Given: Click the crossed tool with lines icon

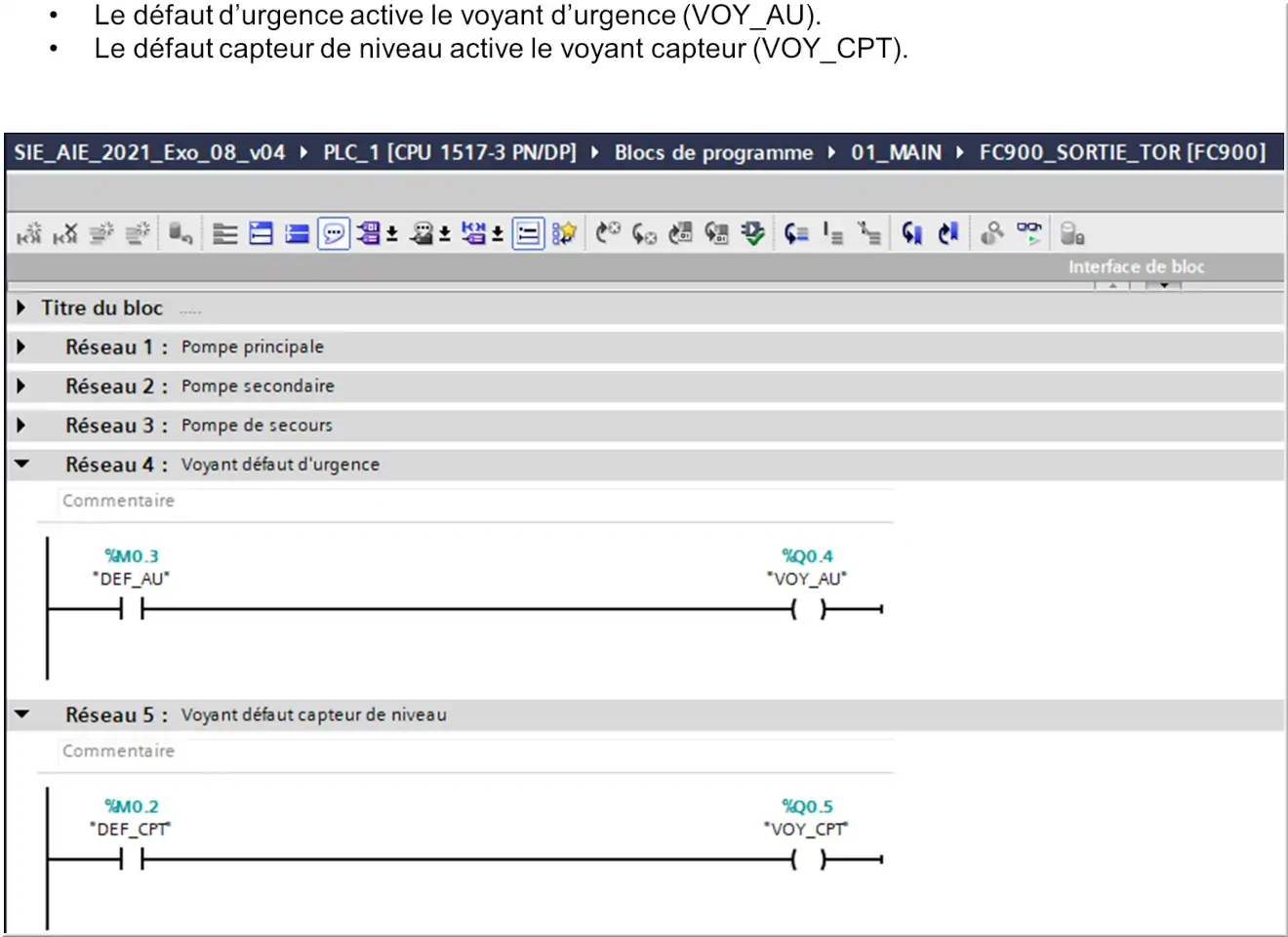Looking at the screenshot, I should tap(868, 233).
